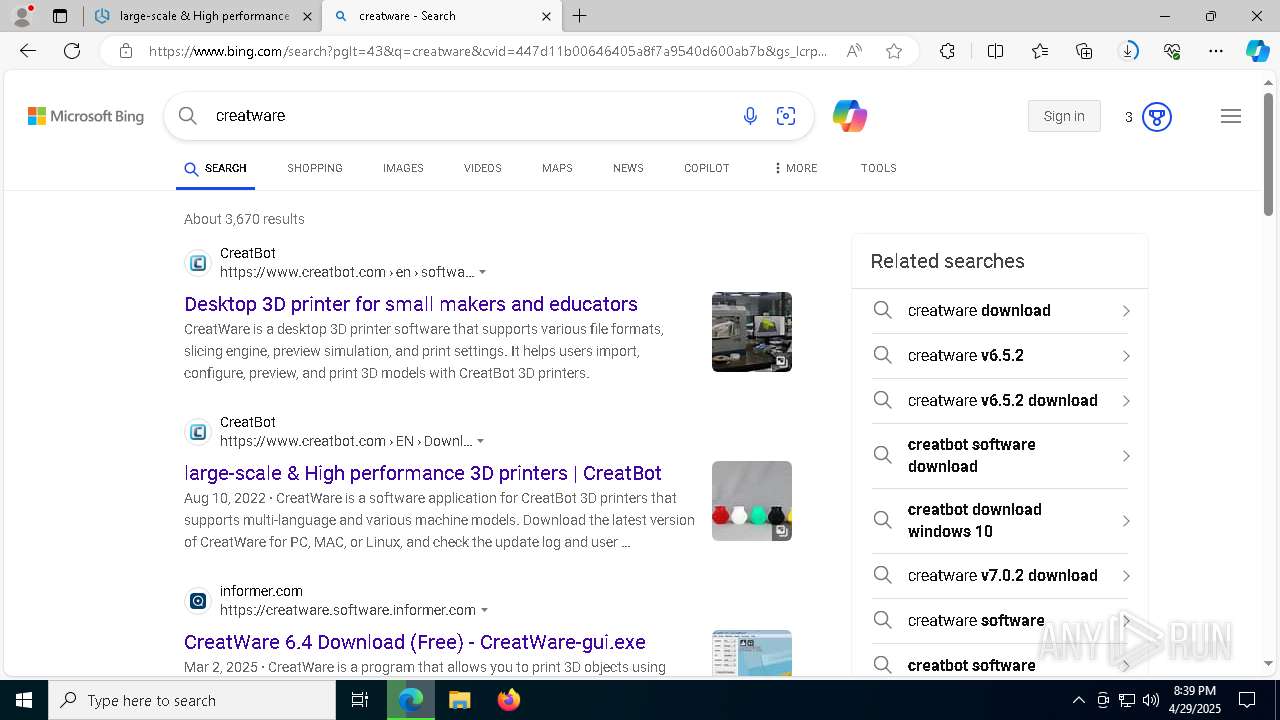View site information lock icon
This screenshot has width=1280, height=720.
click(125, 51)
